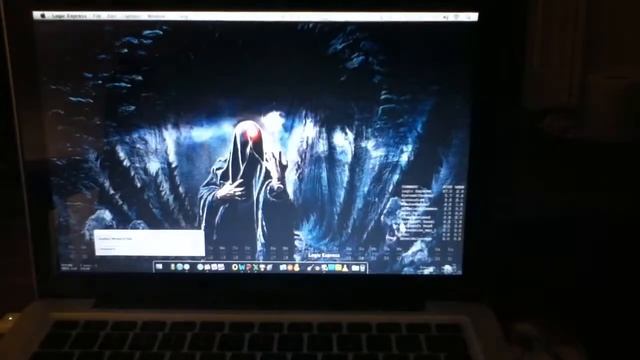Launch PowerPoint from the red P Dock icon
This screenshot has width=640, height=360.
pos(249,267)
